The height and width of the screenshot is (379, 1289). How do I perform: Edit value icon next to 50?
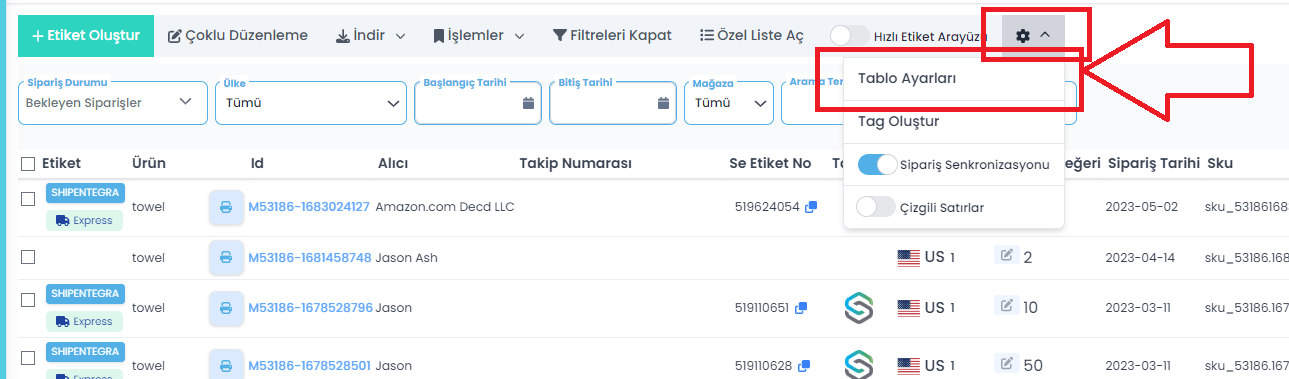(1007, 363)
